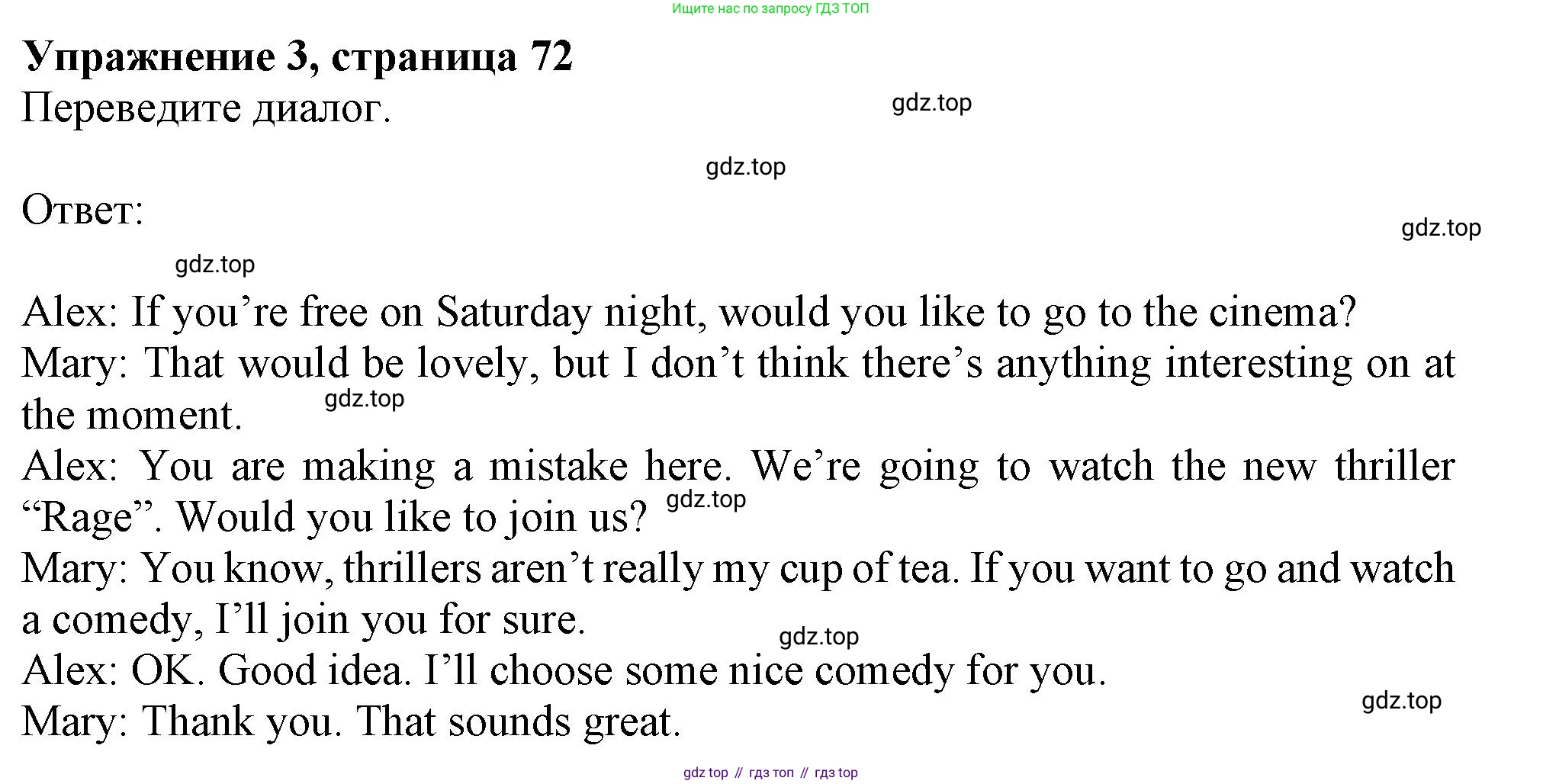This screenshot has height=784, width=1543.
Task: Click Mary's line 'Thank you. That sounds great.'
Action: 351,722
